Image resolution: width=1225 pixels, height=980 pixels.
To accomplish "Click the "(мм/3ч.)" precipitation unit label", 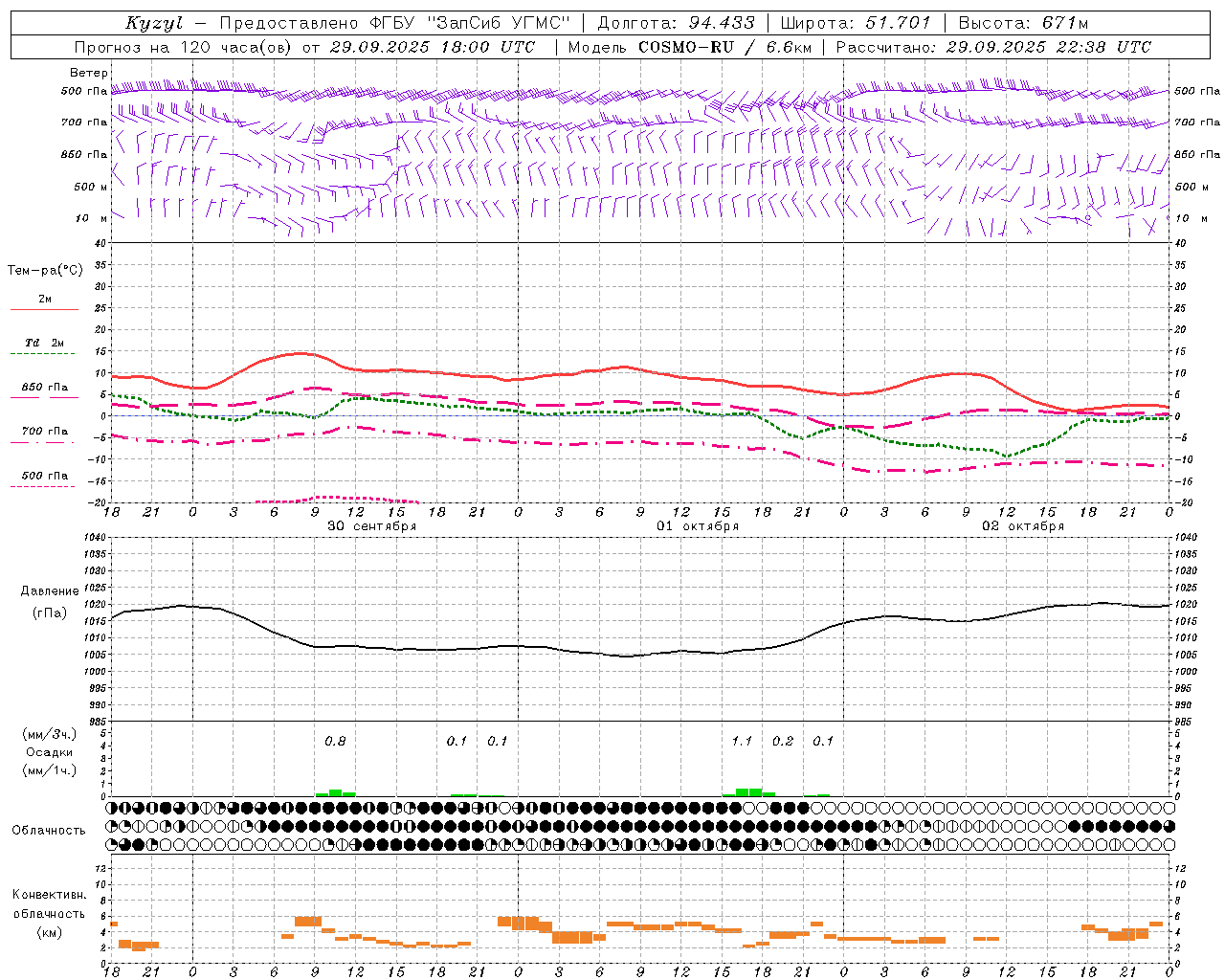I will [x=50, y=734].
